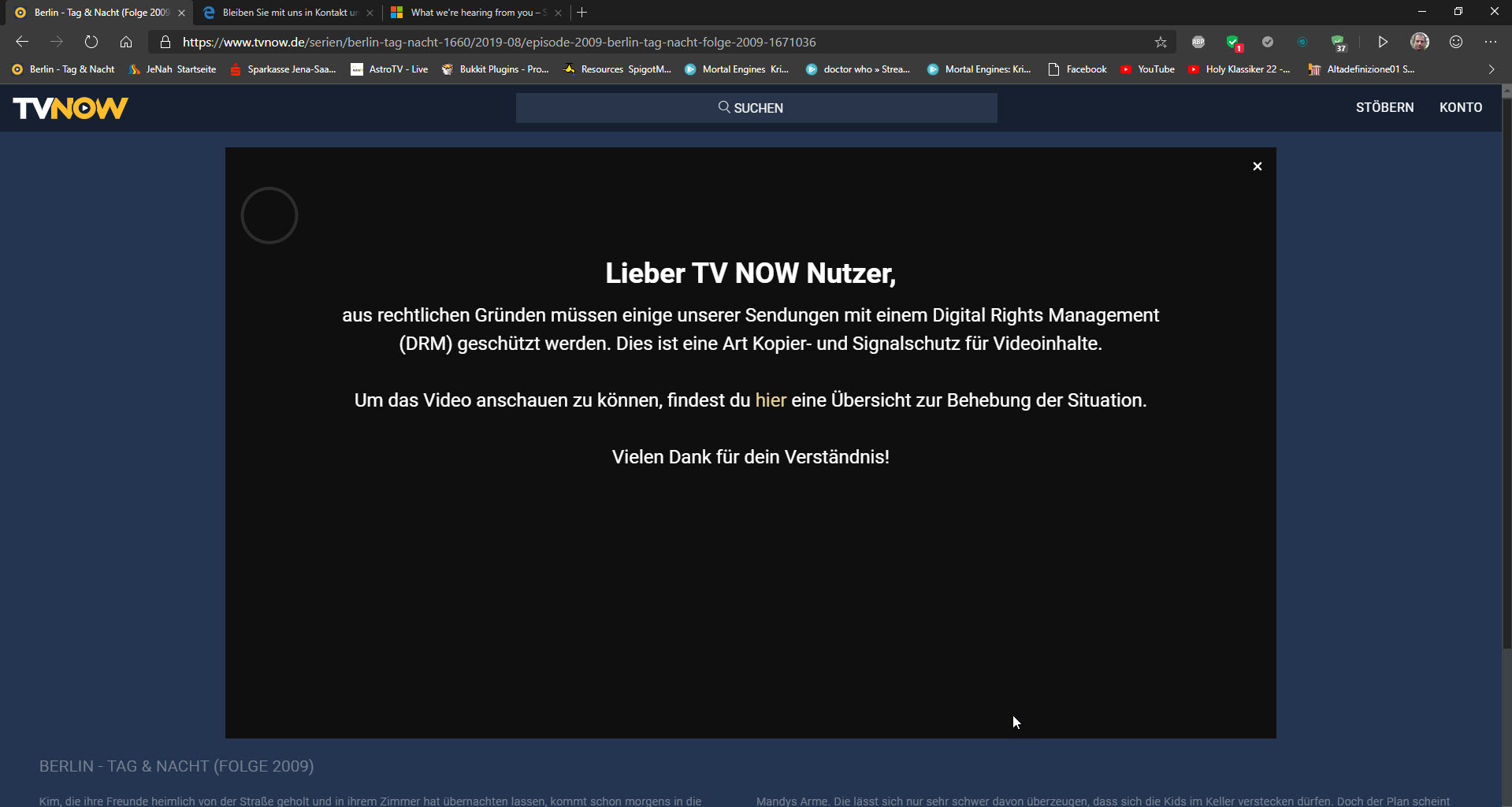1512x807 pixels.
Task: Click the browser forward arrow
Action: tap(57, 42)
